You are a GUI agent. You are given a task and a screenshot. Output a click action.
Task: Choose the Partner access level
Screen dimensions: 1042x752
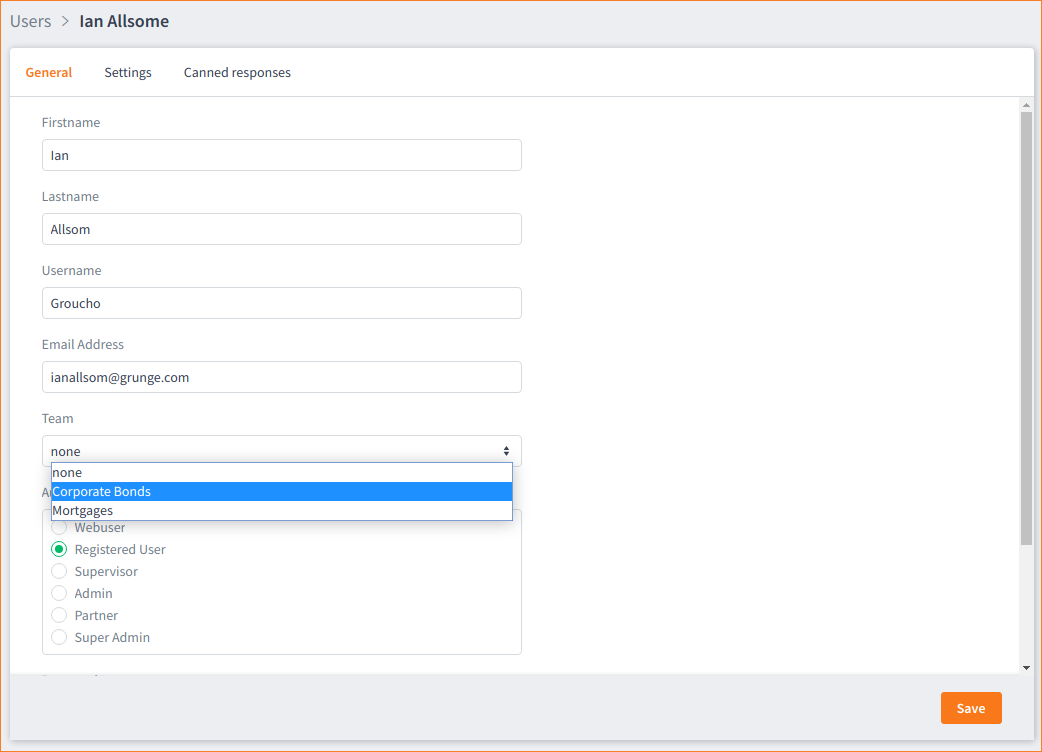pyautogui.click(x=60, y=615)
